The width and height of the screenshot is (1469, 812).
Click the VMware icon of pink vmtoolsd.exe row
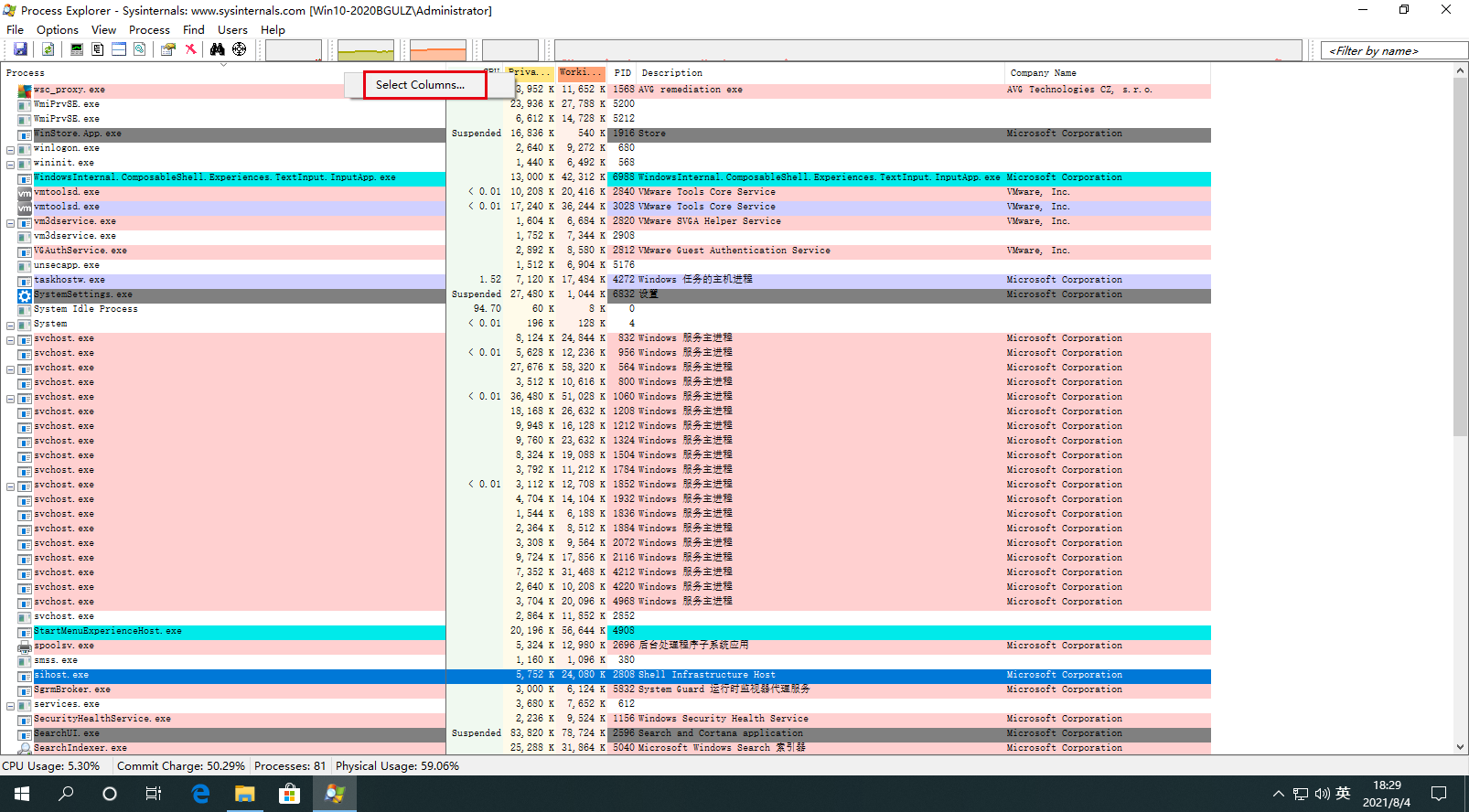click(x=25, y=192)
